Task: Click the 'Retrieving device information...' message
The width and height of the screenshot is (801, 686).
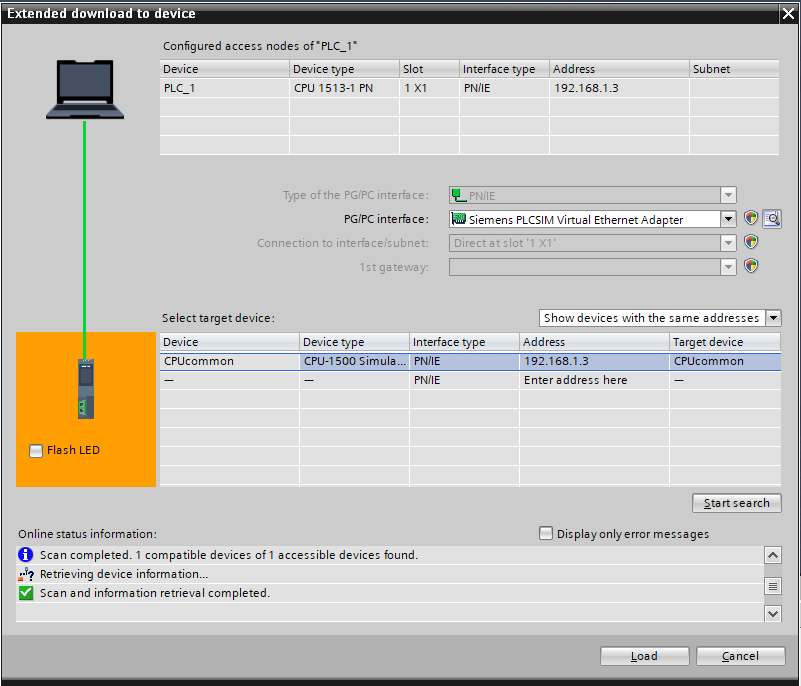Action: [124, 574]
